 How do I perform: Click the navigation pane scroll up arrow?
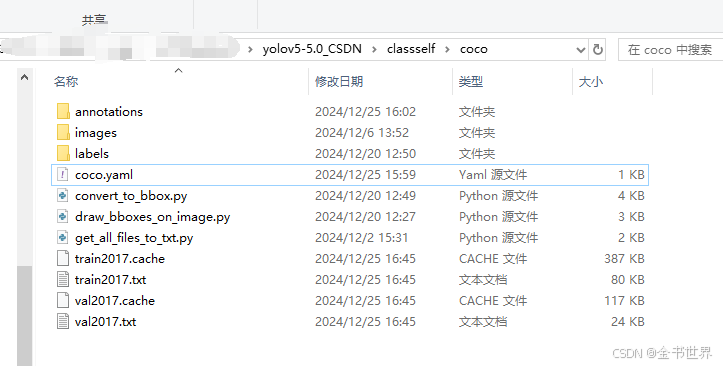[24, 77]
